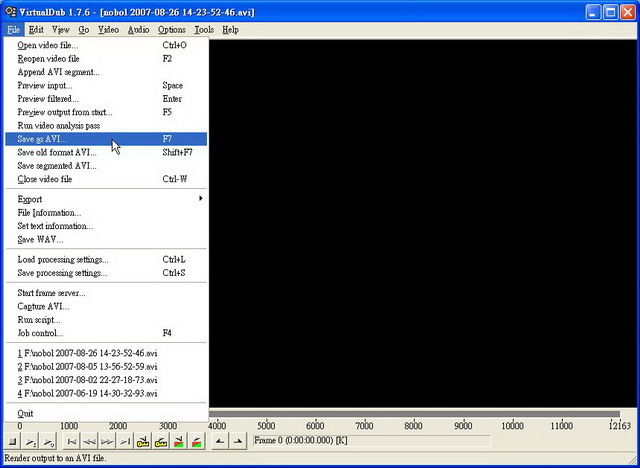The height and width of the screenshot is (468, 640).
Task: Click the Stop playback button
Action: pos(13,441)
